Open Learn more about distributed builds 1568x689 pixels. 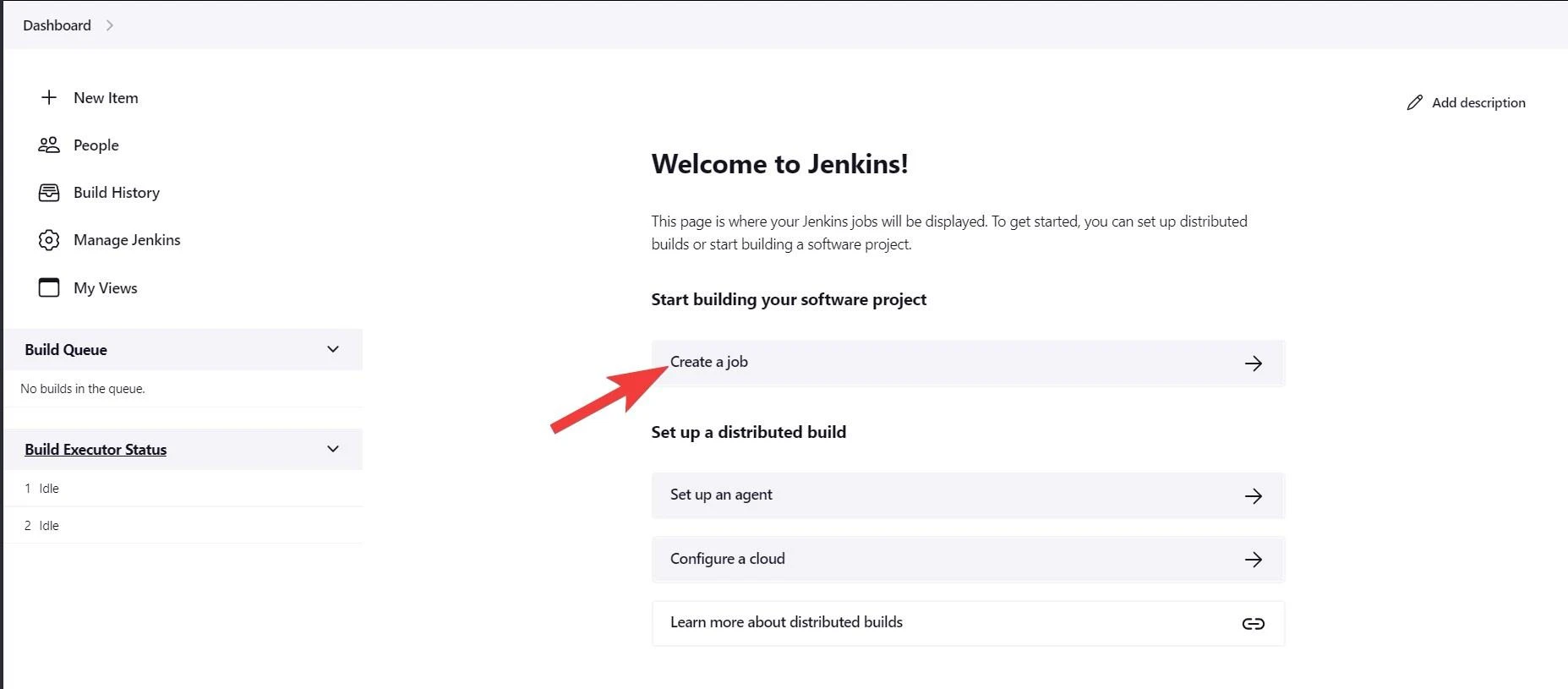point(786,622)
